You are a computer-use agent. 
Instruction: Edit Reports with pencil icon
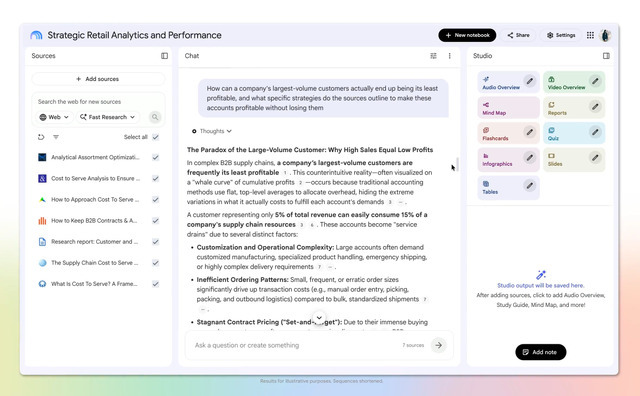click(x=596, y=107)
